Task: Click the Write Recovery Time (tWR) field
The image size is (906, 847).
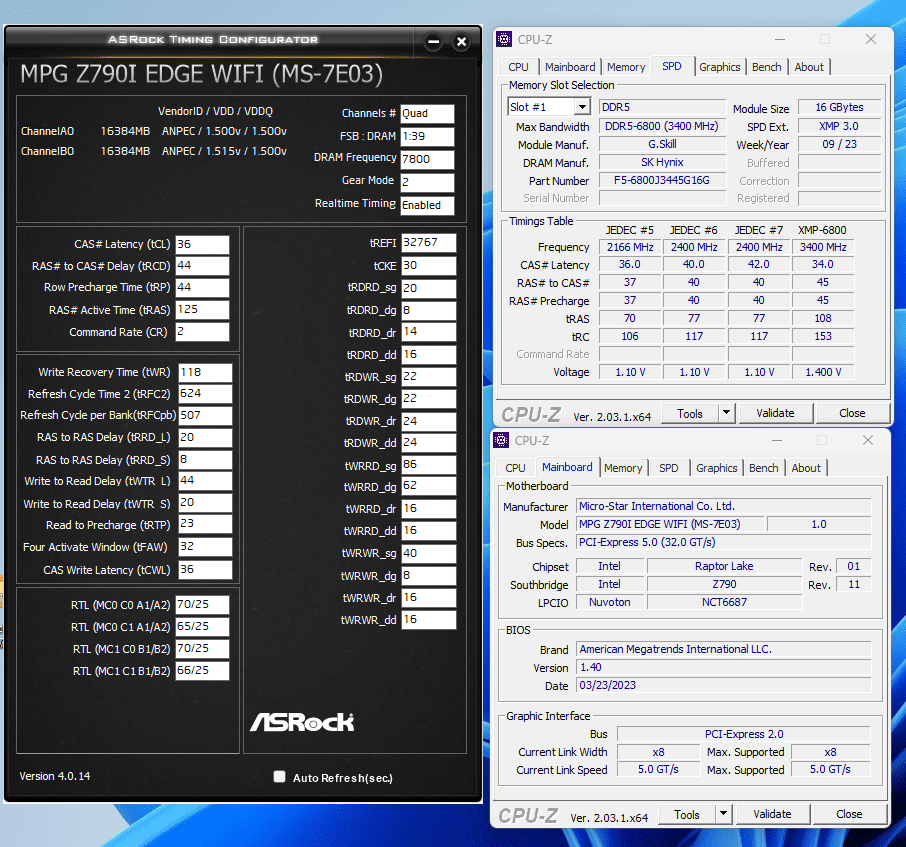Action: (x=205, y=373)
